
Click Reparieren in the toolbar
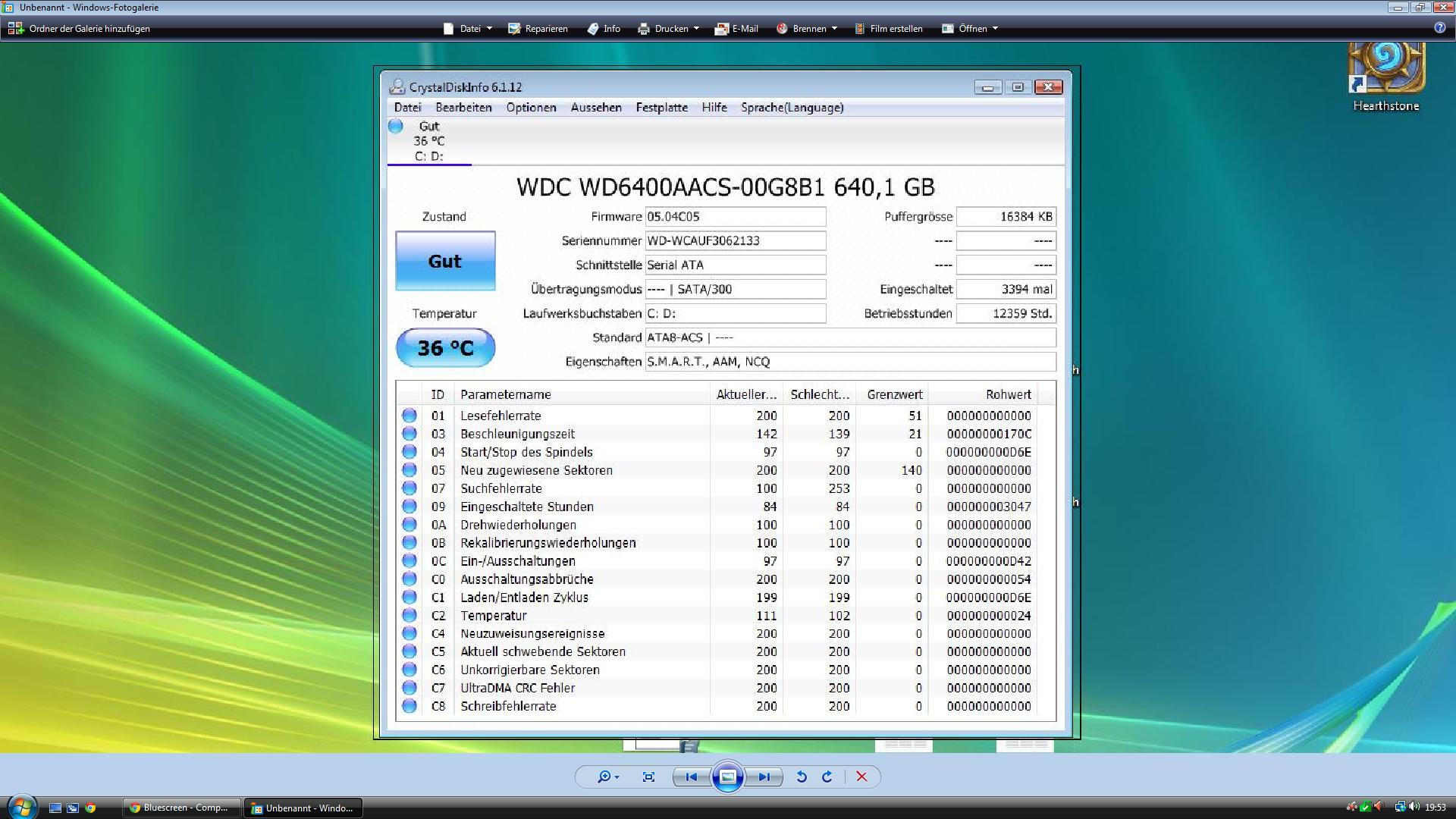click(x=538, y=29)
